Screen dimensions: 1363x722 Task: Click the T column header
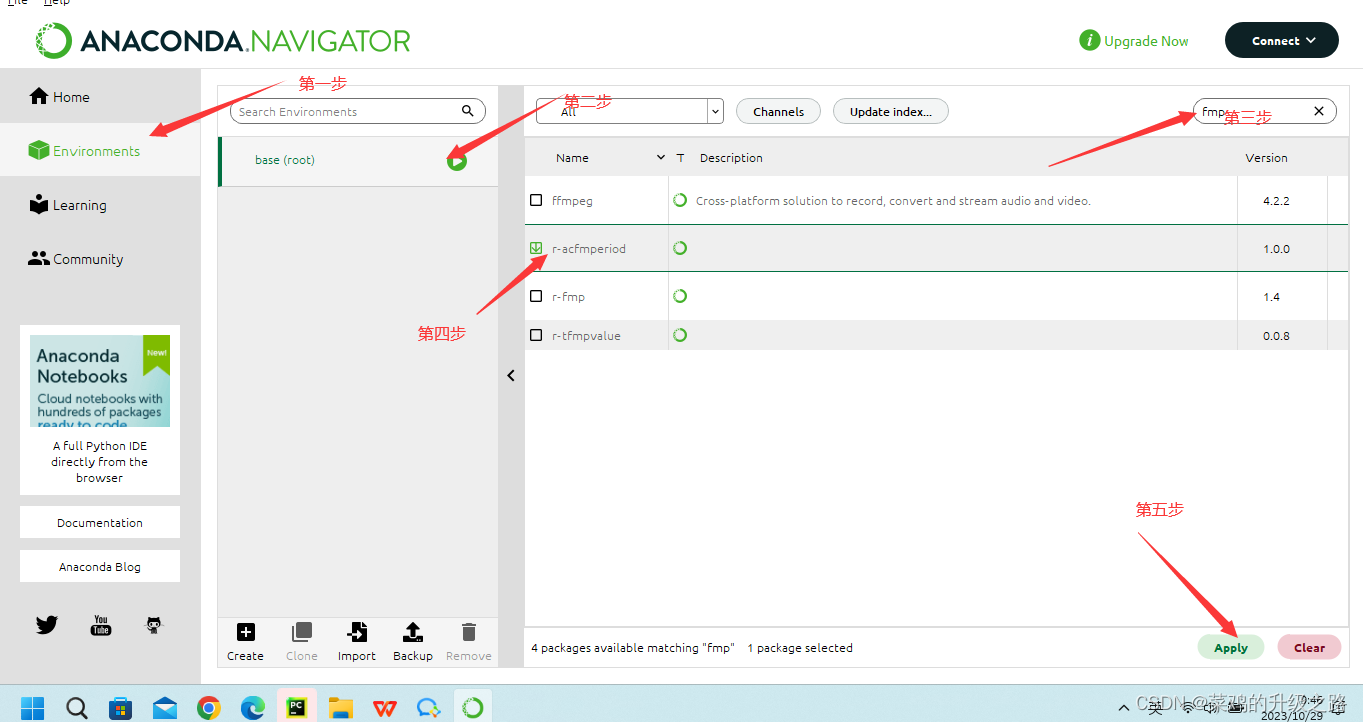pos(681,158)
